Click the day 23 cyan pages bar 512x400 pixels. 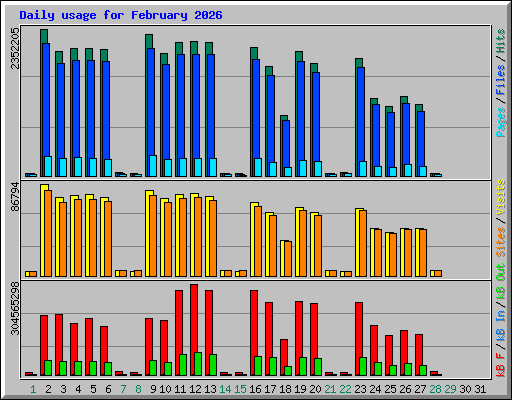click(x=363, y=169)
